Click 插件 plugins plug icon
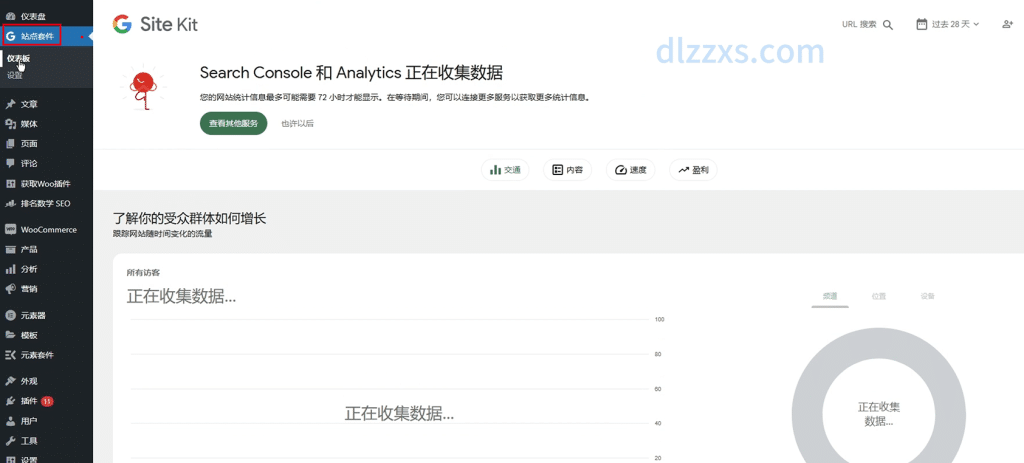This screenshot has width=1024, height=463. click(x=10, y=401)
